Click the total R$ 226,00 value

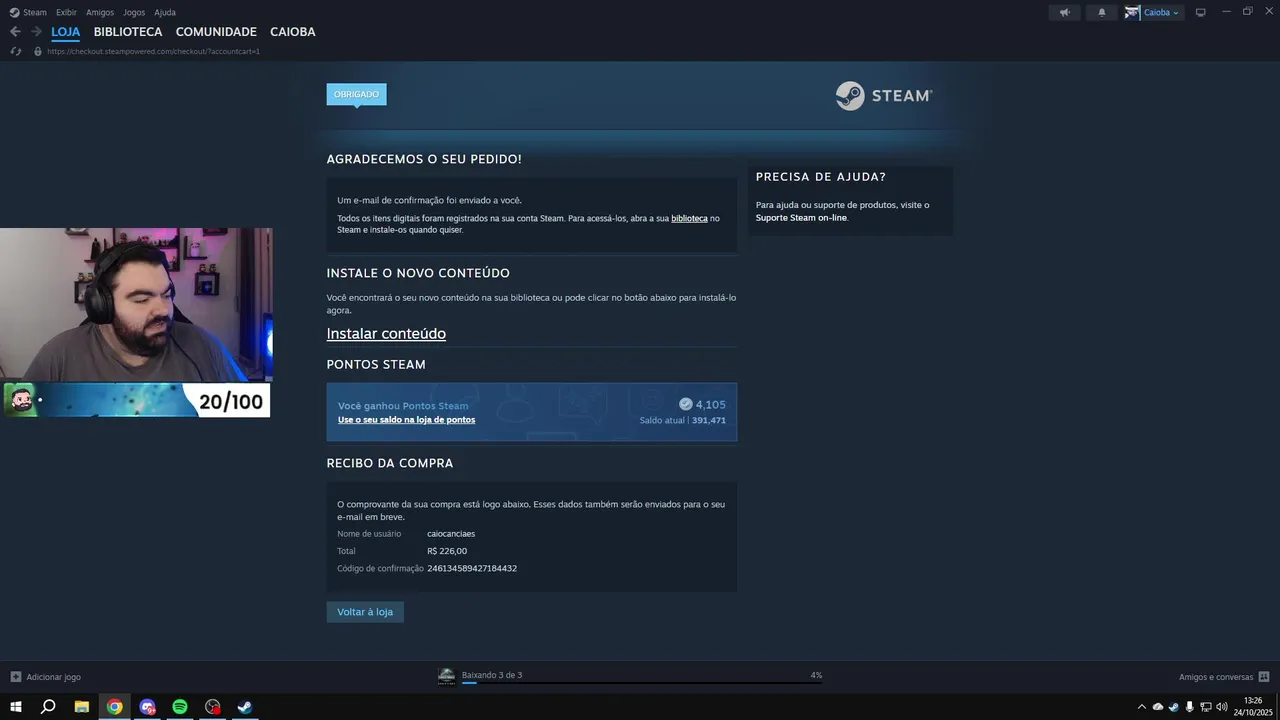pyautogui.click(x=447, y=551)
